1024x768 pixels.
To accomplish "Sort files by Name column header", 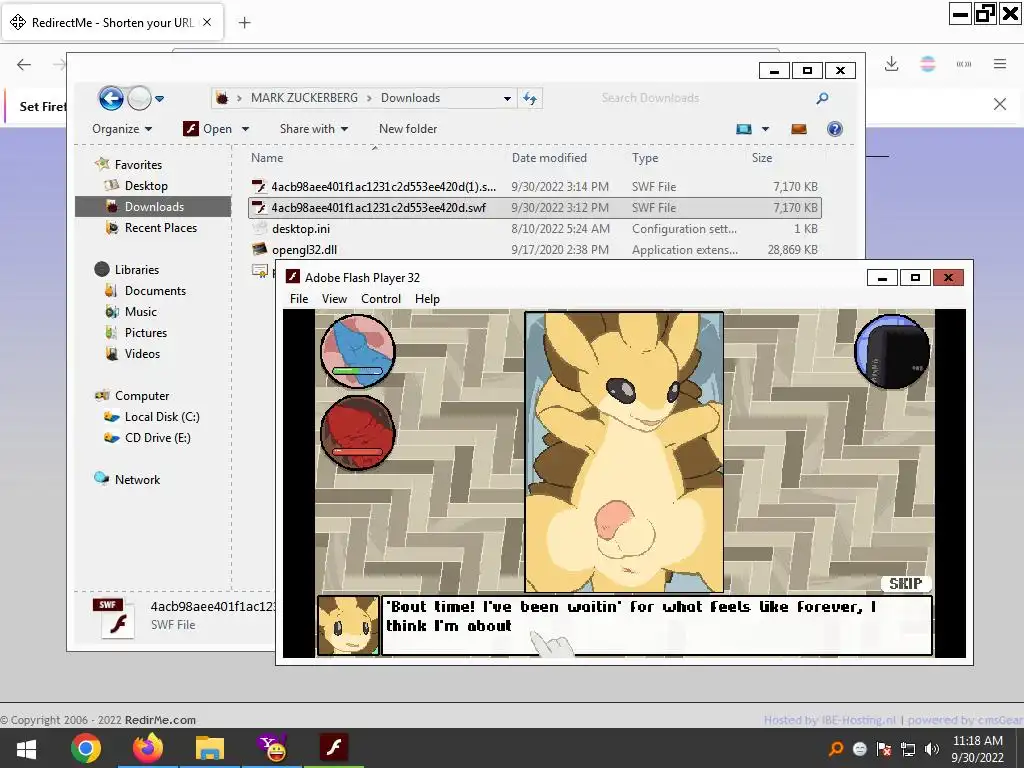I will click(x=267, y=157).
